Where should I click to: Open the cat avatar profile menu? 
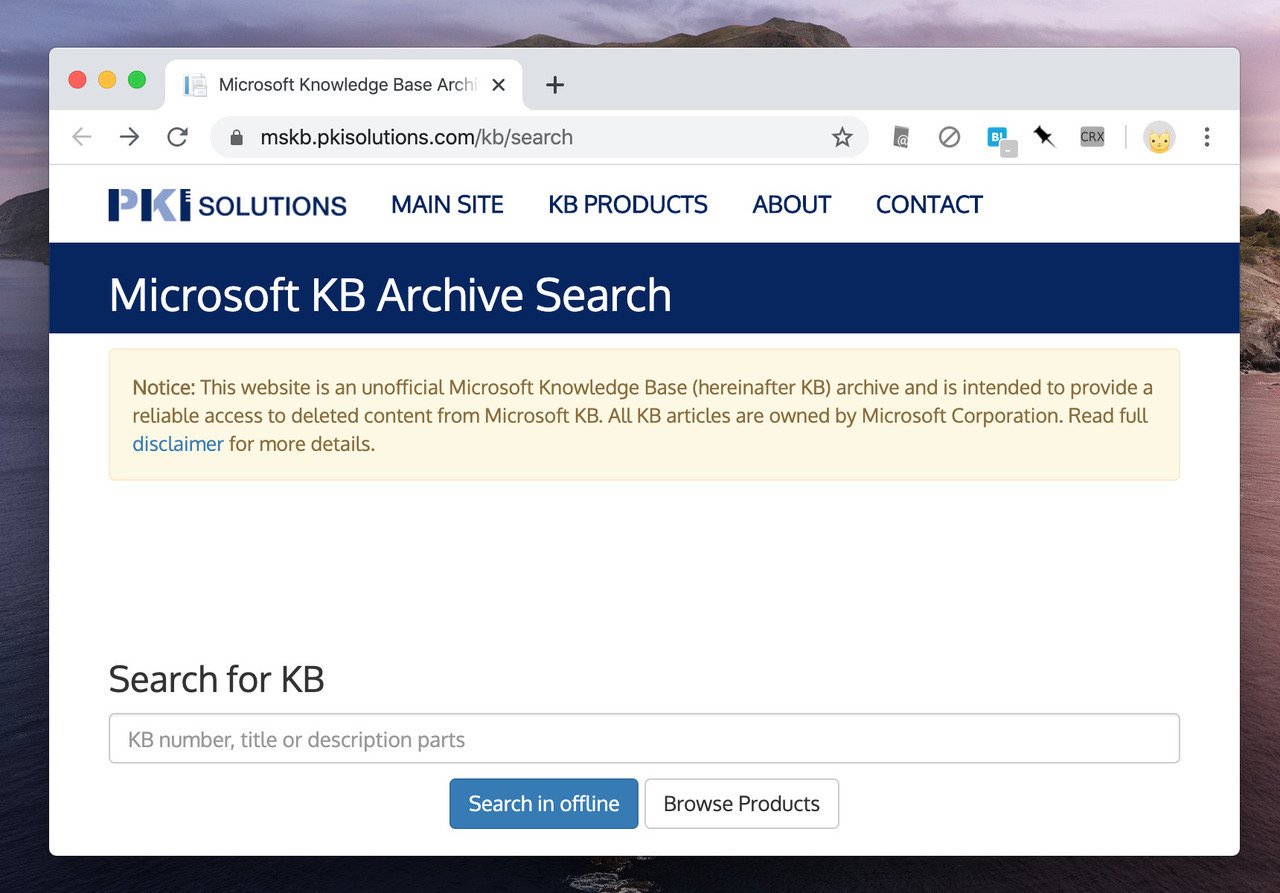1159,138
